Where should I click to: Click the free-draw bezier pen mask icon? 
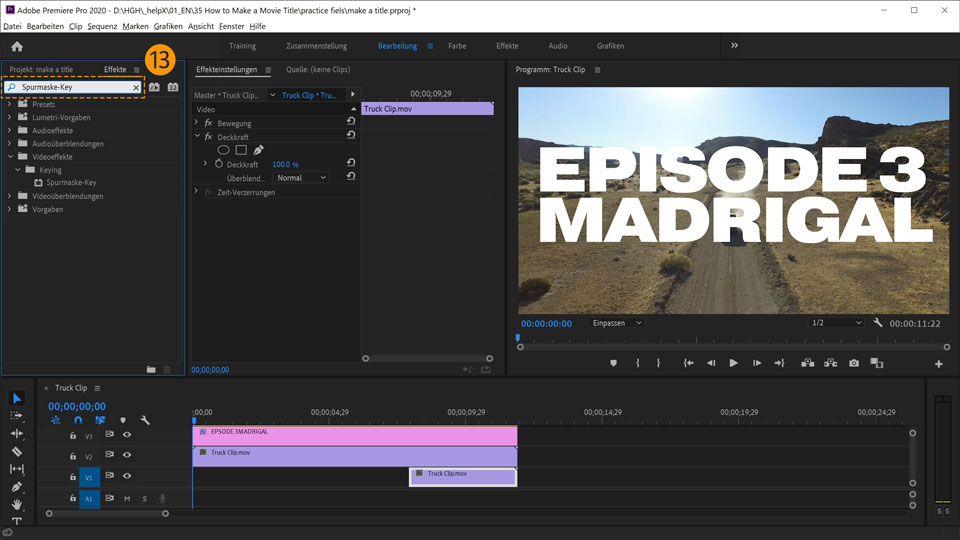tap(258, 150)
